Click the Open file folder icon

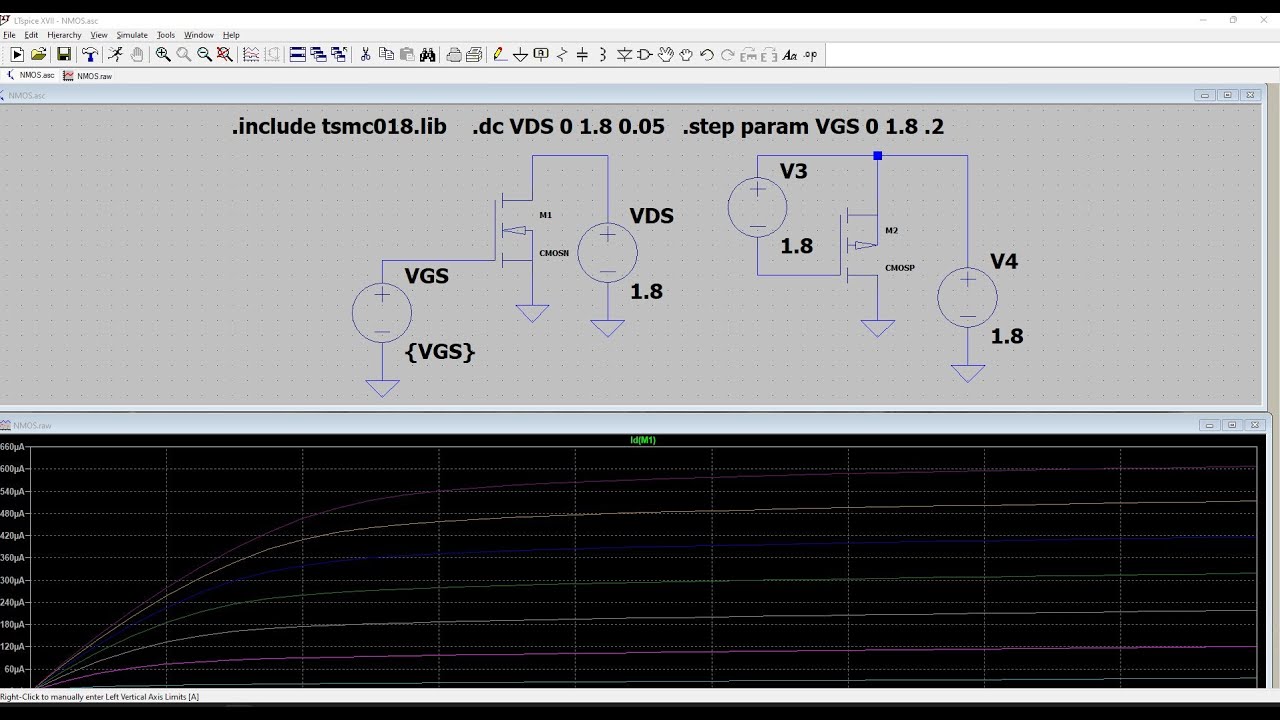click(x=38, y=55)
